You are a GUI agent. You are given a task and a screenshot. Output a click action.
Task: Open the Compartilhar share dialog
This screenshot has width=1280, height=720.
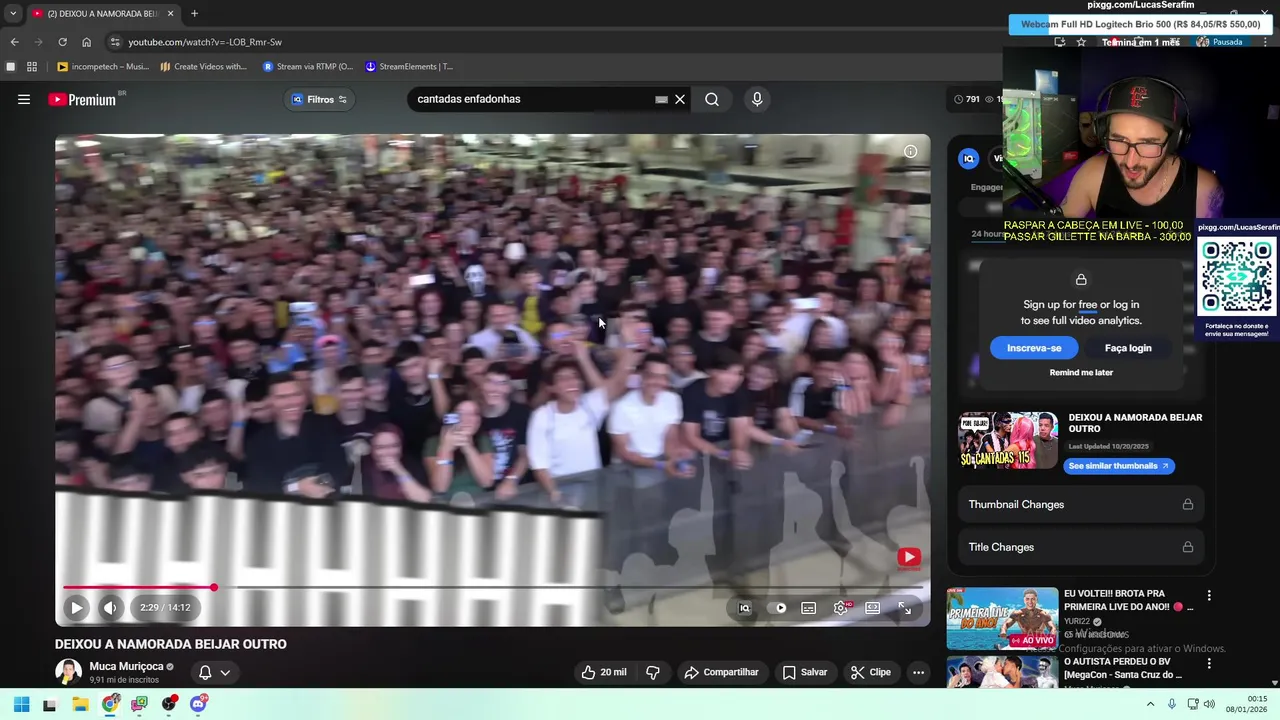[721, 672]
